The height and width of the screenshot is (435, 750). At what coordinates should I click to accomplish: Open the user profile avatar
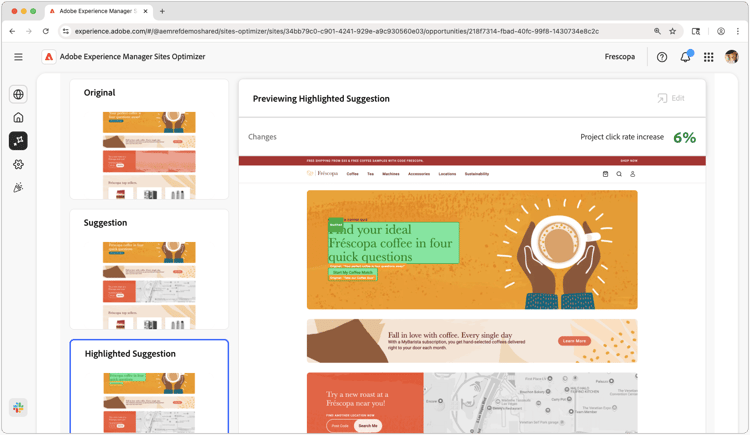pos(731,57)
